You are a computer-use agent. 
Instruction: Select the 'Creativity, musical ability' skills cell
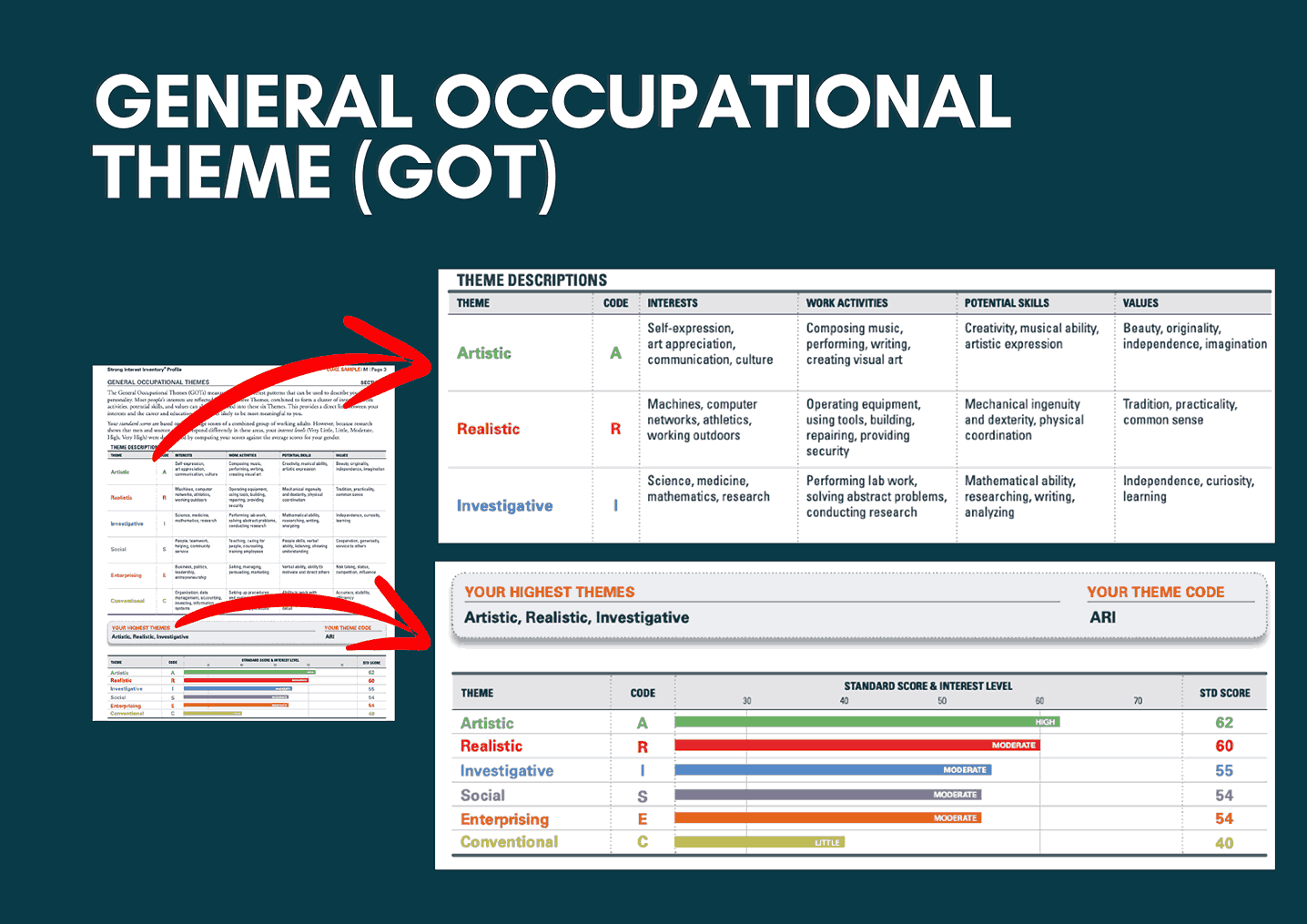pos(1031,336)
